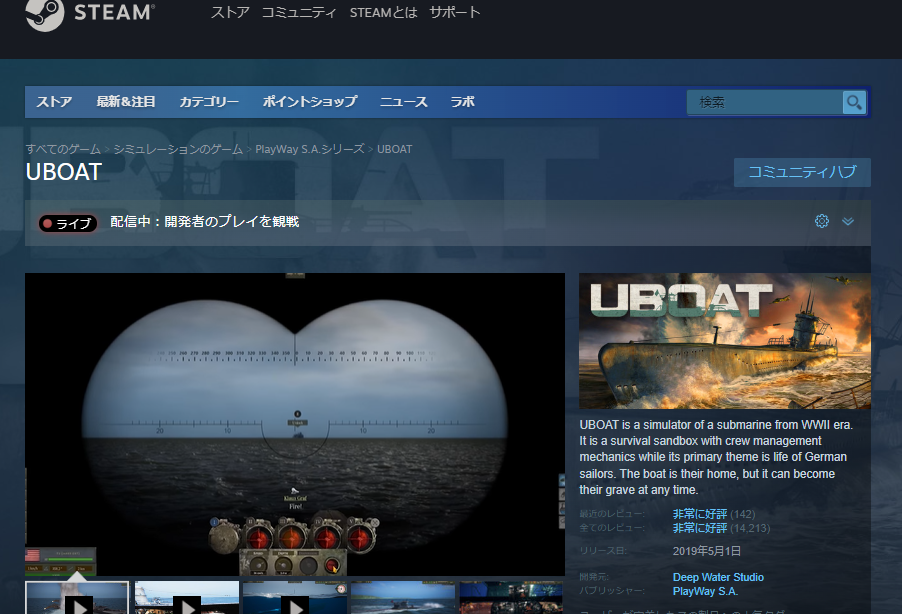Open the UBOAT header capsule image
The image size is (902, 614).
725,341
